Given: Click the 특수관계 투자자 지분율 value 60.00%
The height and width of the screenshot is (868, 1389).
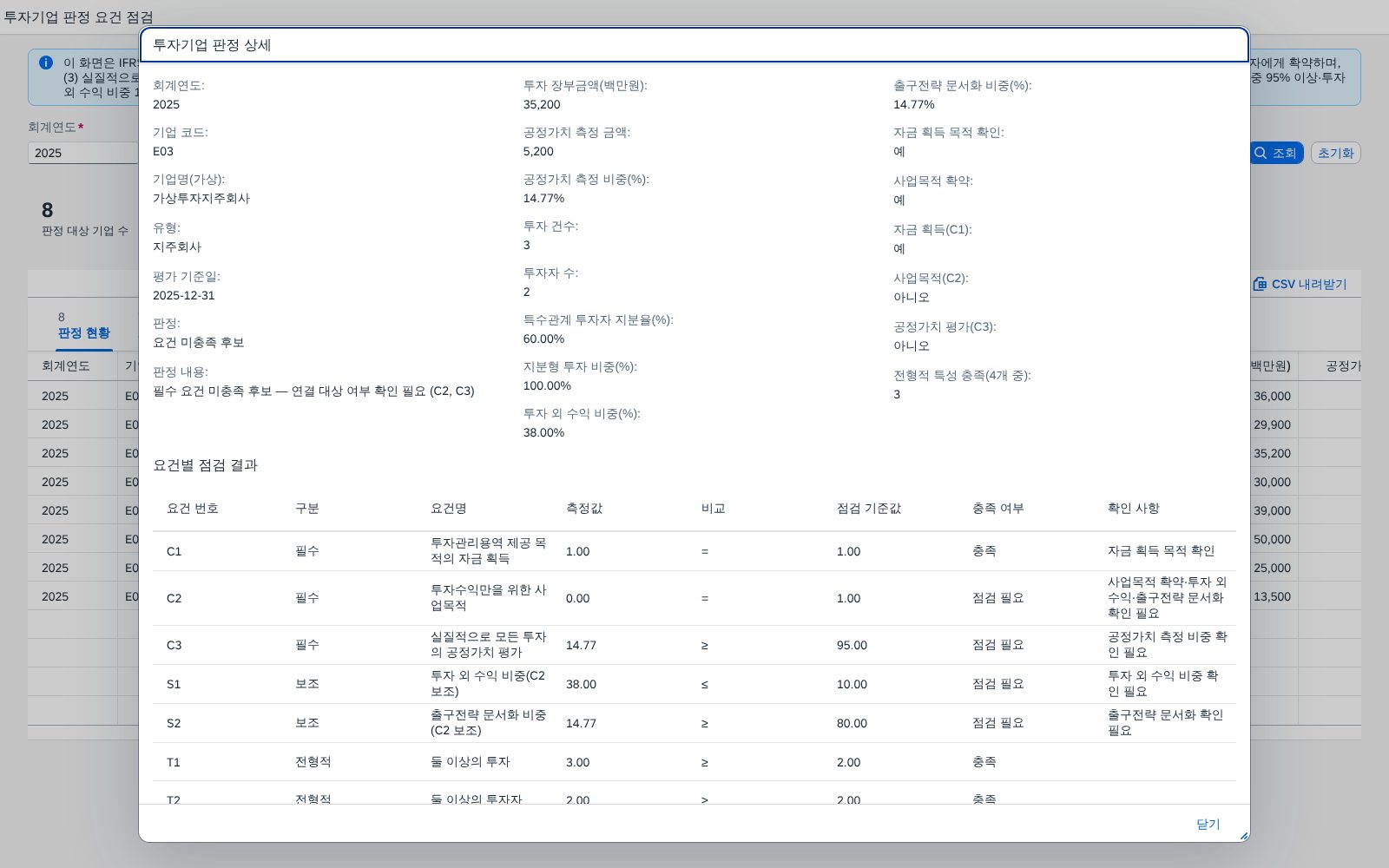Looking at the screenshot, I should coord(543,339).
